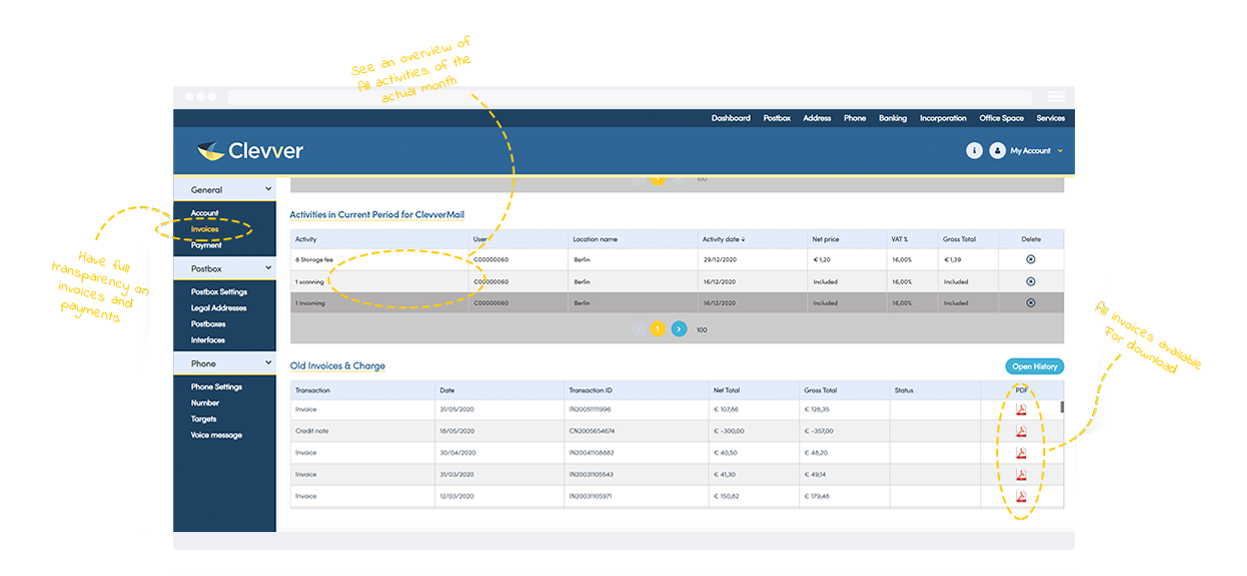Open Payment in the sidebar

point(206,245)
